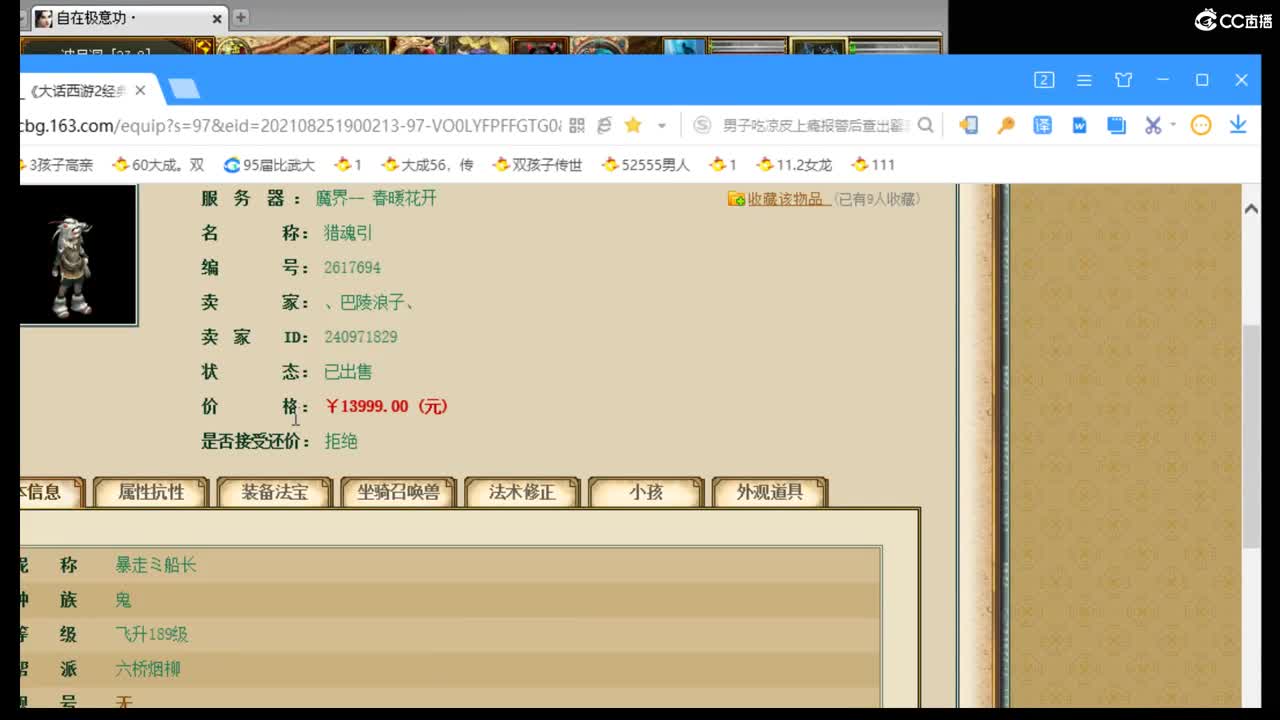Screen dimensions: 1280x720
Task: Open a new tab beside 大话西游2 tab
Action: [184, 89]
